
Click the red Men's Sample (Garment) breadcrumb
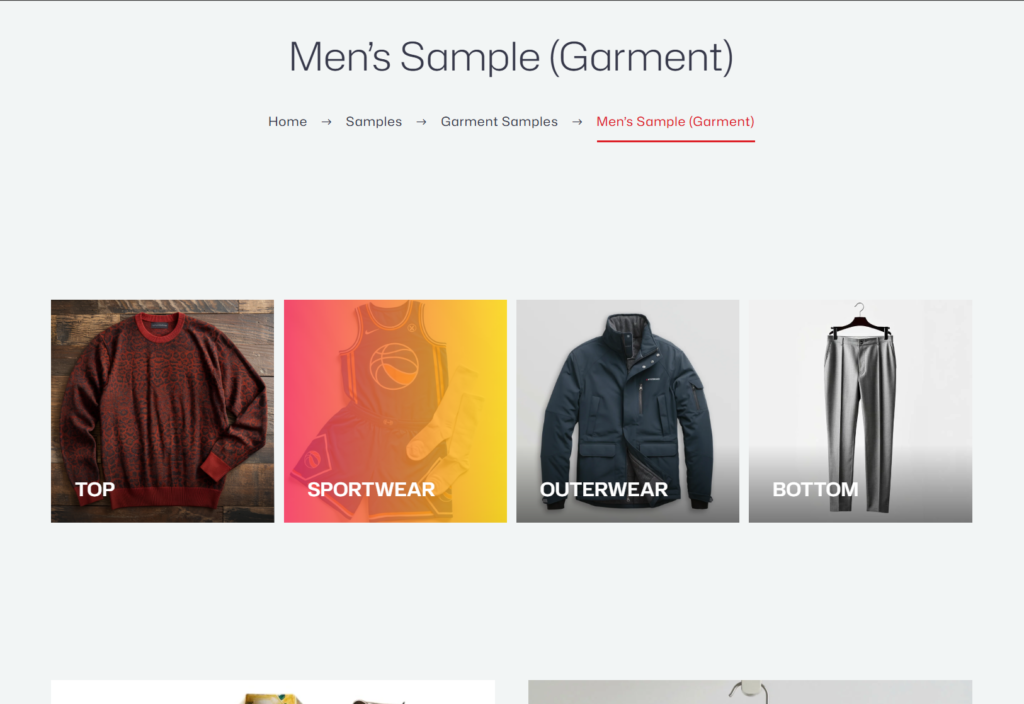pos(675,121)
